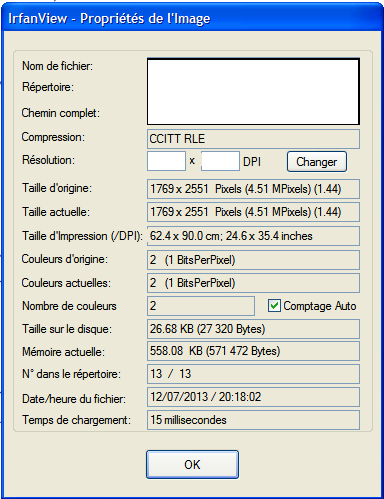Click the Taille d'origine value field

point(253,189)
